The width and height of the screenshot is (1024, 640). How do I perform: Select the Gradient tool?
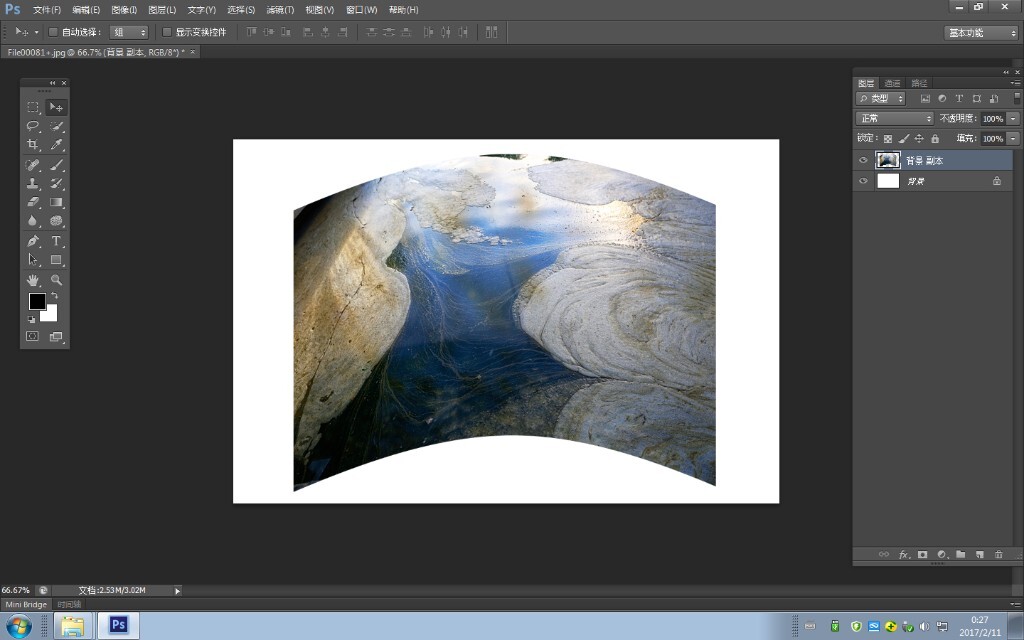coord(56,202)
